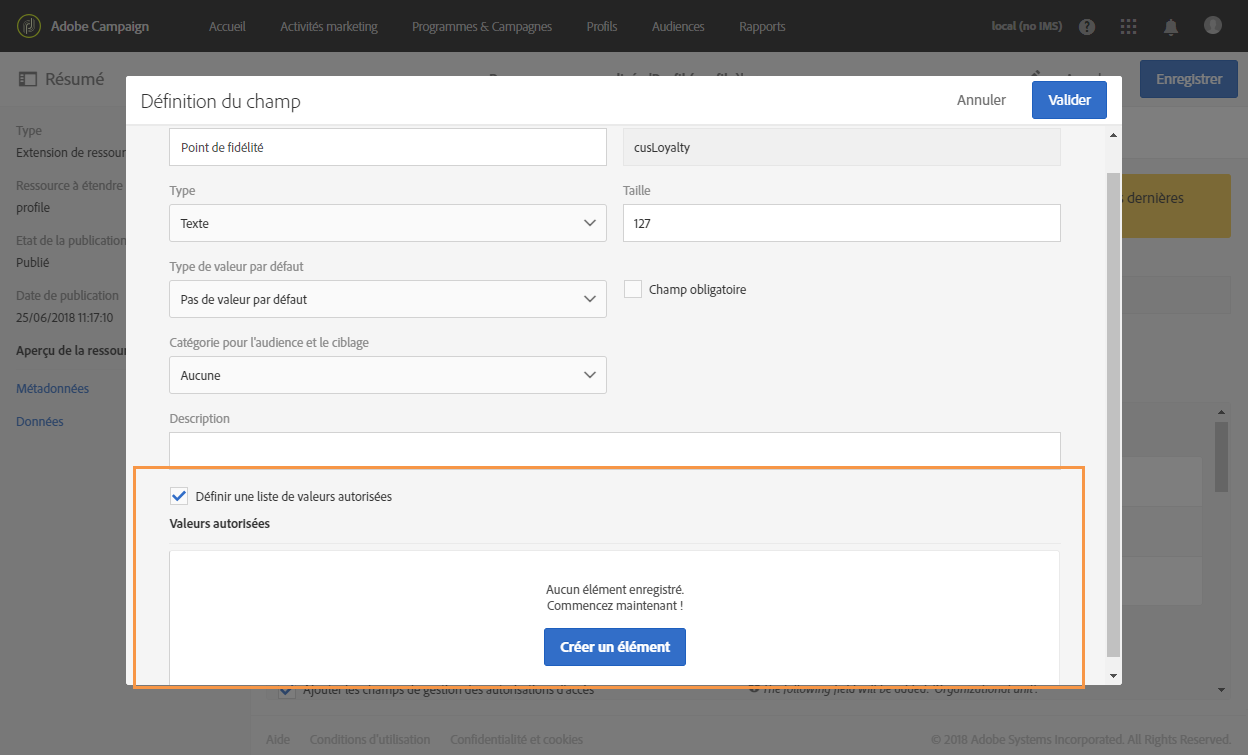Go to the Audiences menu
The width and height of the screenshot is (1248, 755).
[678, 27]
